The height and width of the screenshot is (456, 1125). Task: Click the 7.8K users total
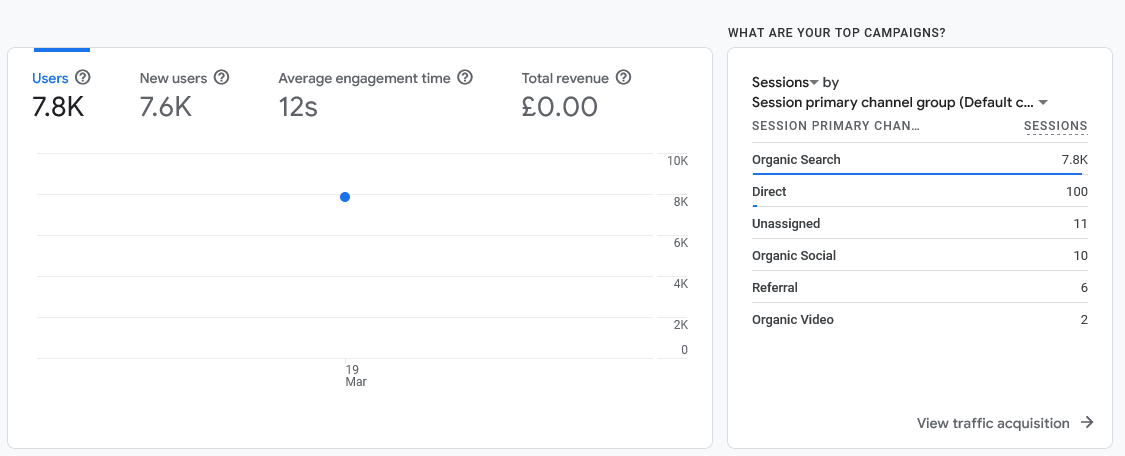(58, 107)
